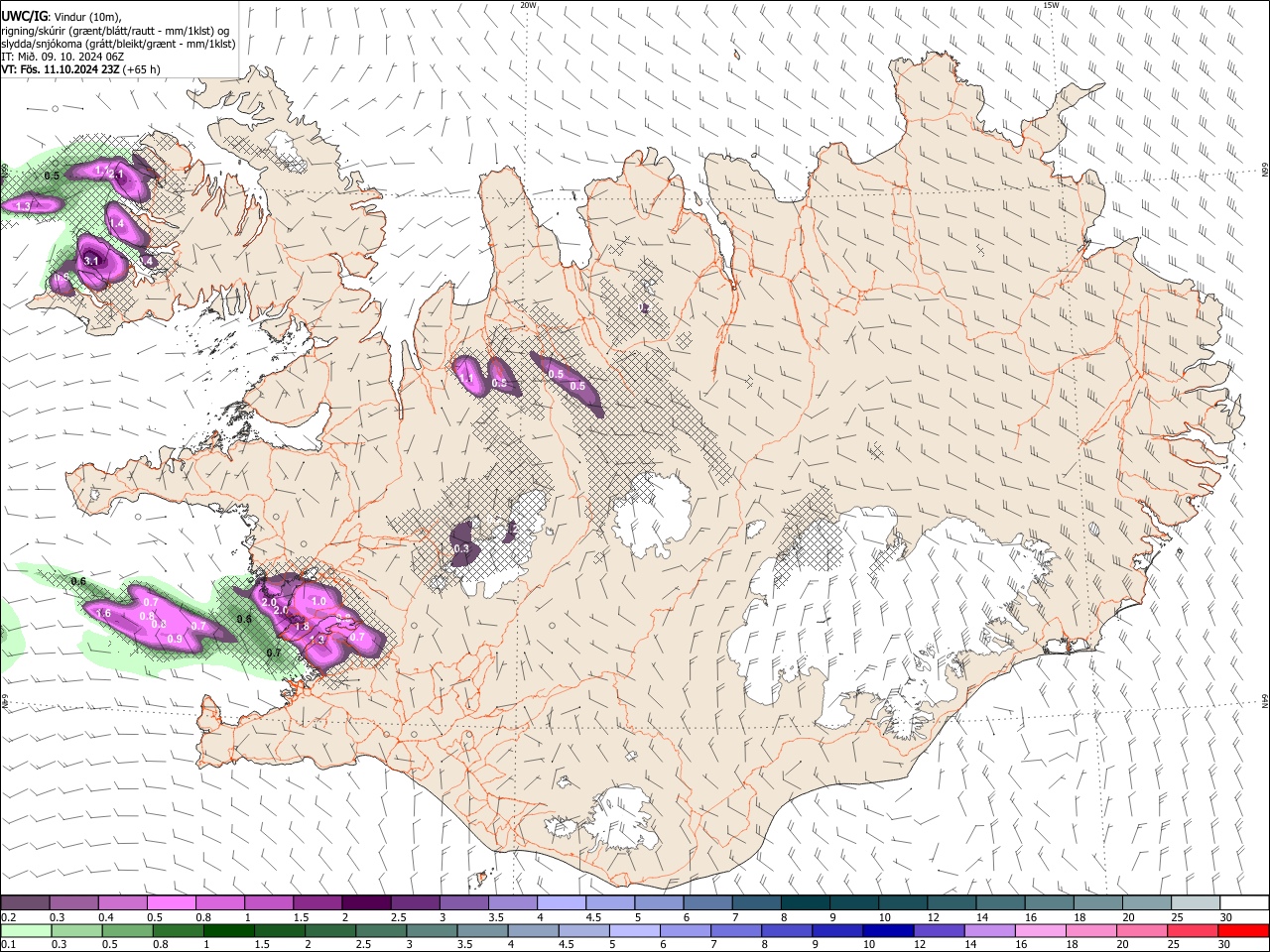The height and width of the screenshot is (952, 1270).
Task: Click the 1.6 snowfall value over the sea
Action: (x=103, y=614)
